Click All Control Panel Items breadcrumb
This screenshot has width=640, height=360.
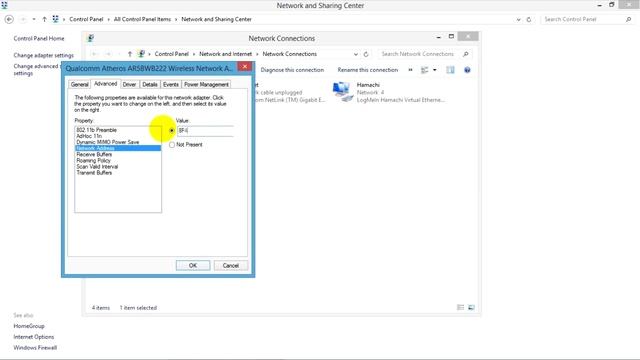coord(142,19)
